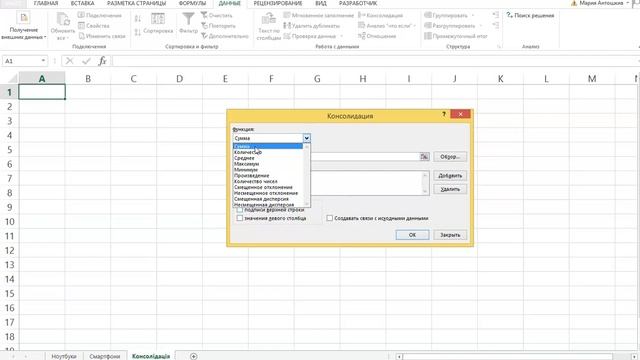The height and width of the screenshot is (360, 640).
Task: Click the Добавить button
Action: [450, 176]
